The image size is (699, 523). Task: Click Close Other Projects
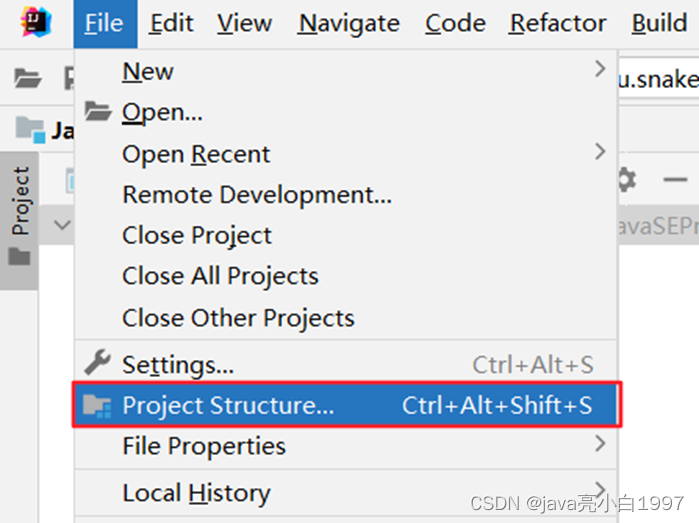[238, 318]
